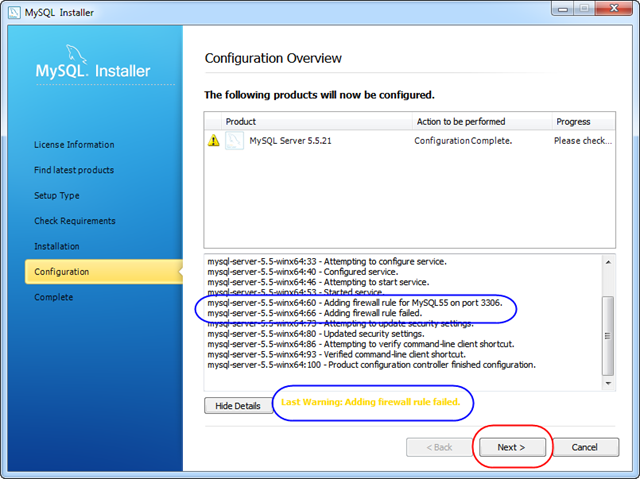Click the Next > button

512,447
